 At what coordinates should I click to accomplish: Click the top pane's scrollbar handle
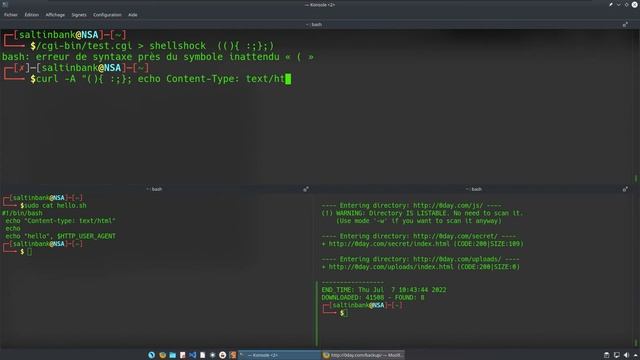click(x=636, y=178)
